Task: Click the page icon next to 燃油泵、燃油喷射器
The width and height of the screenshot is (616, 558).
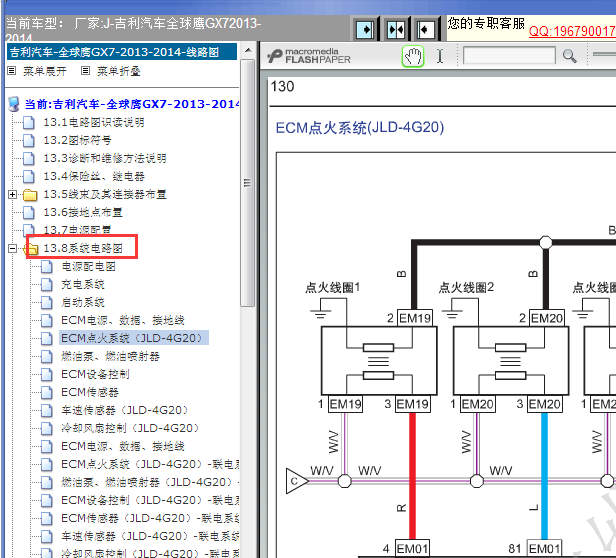Action: click(47, 356)
